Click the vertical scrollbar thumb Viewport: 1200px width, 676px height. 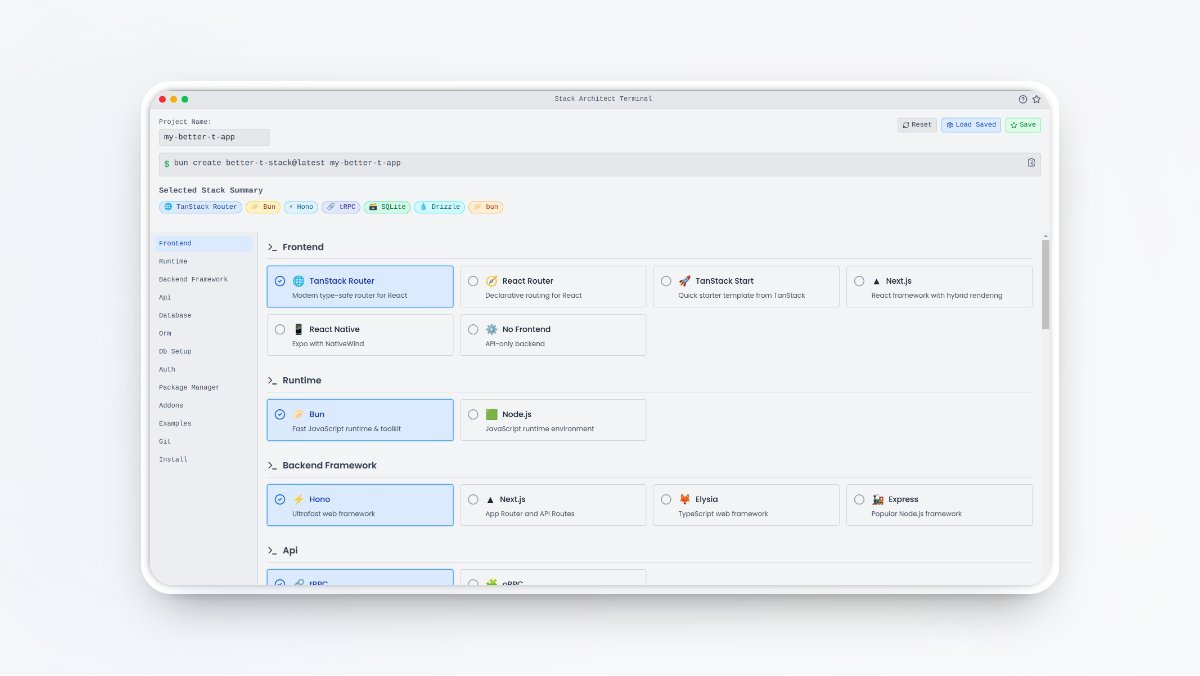click(x=1046, y=284)
